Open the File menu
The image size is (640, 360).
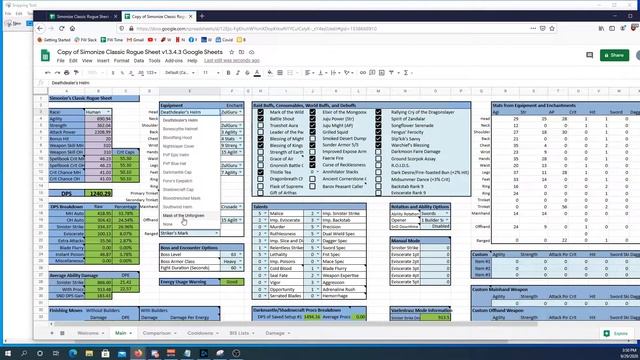60,60
